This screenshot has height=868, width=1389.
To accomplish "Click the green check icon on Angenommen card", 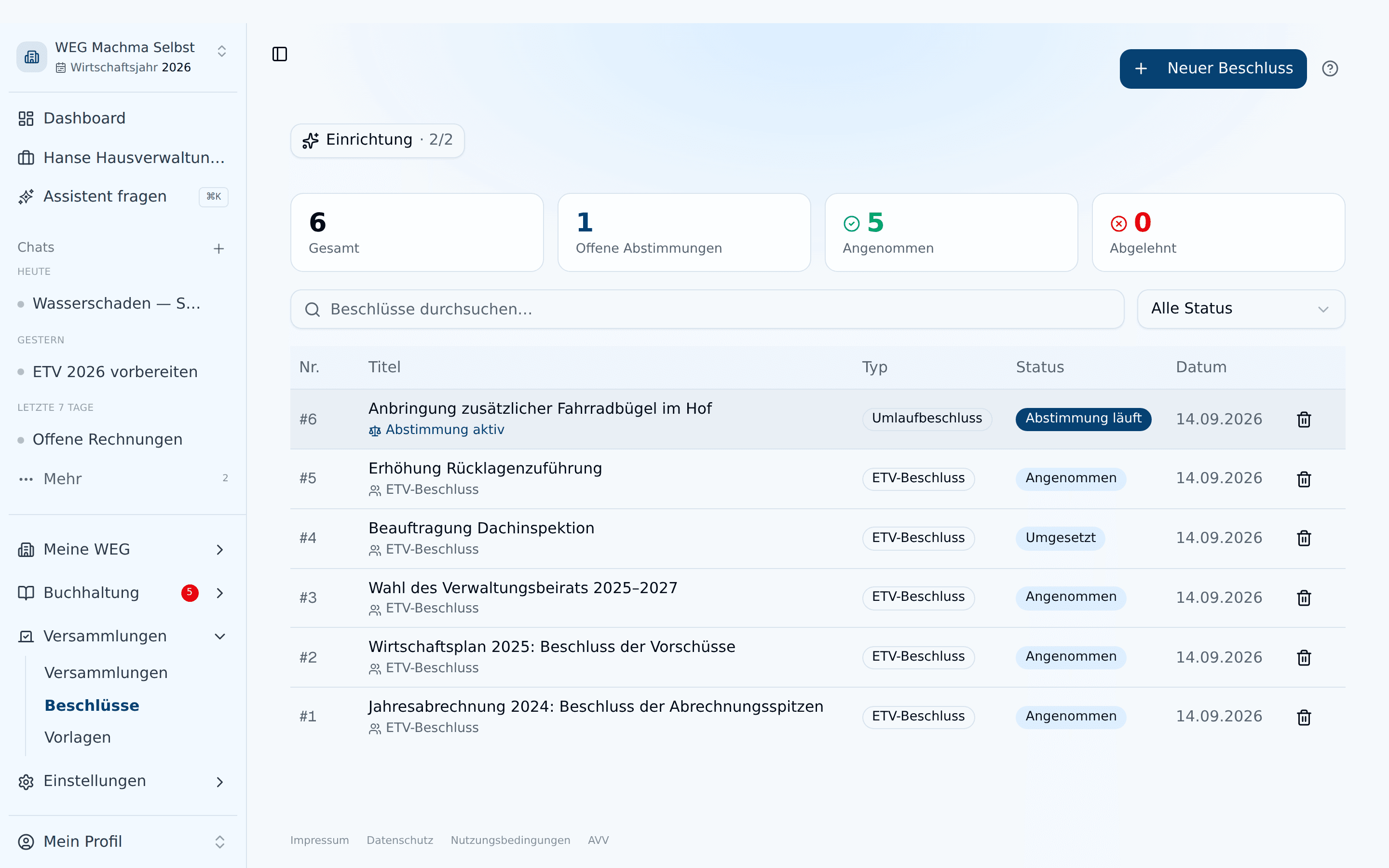I will click(852, 223).
